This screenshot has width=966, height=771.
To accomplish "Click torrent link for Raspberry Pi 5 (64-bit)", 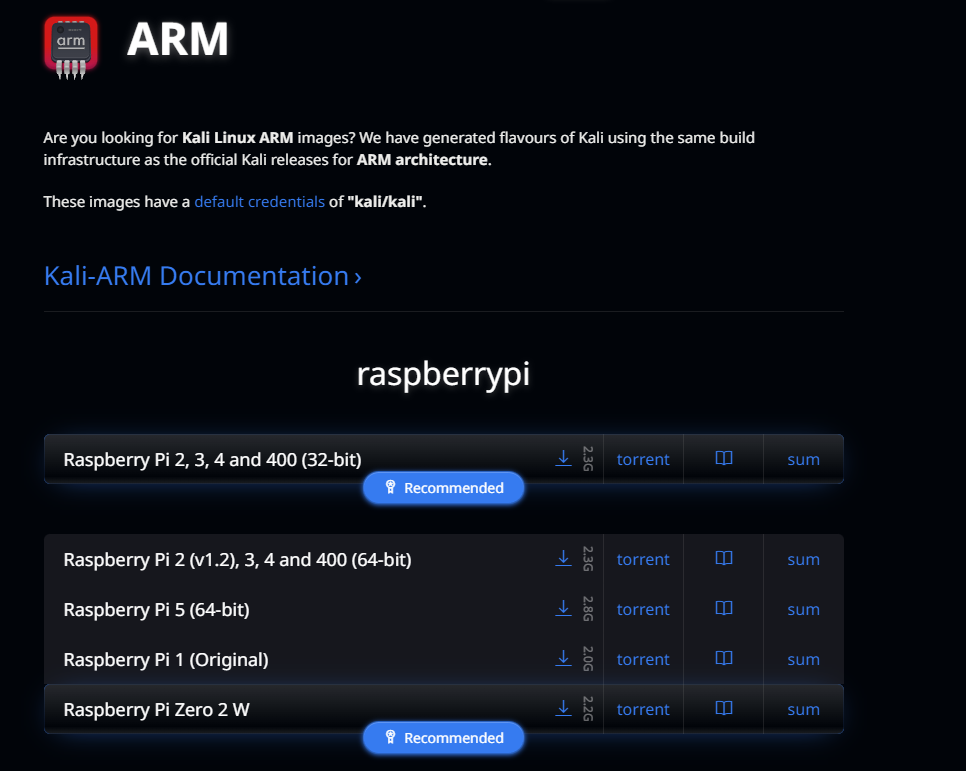I will click(643, 609).
